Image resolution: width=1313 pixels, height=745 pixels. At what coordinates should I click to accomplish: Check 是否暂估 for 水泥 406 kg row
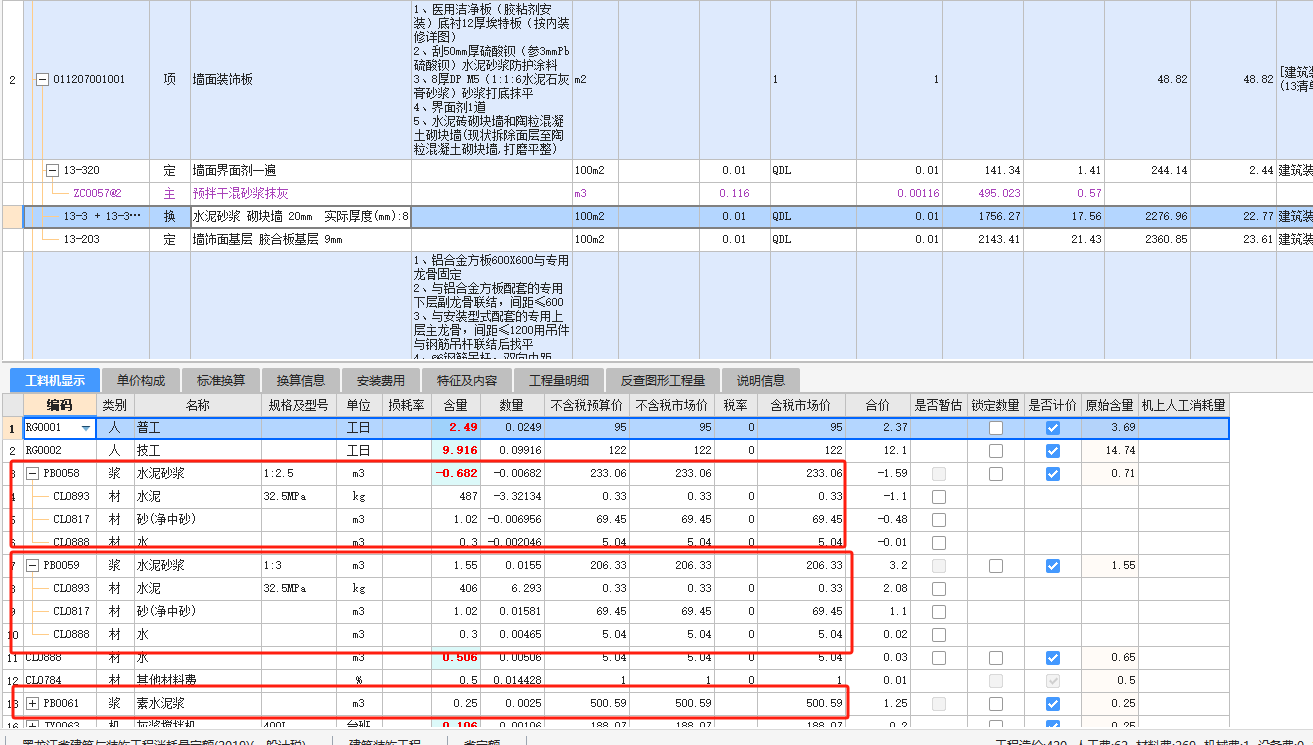pos(938,589)
